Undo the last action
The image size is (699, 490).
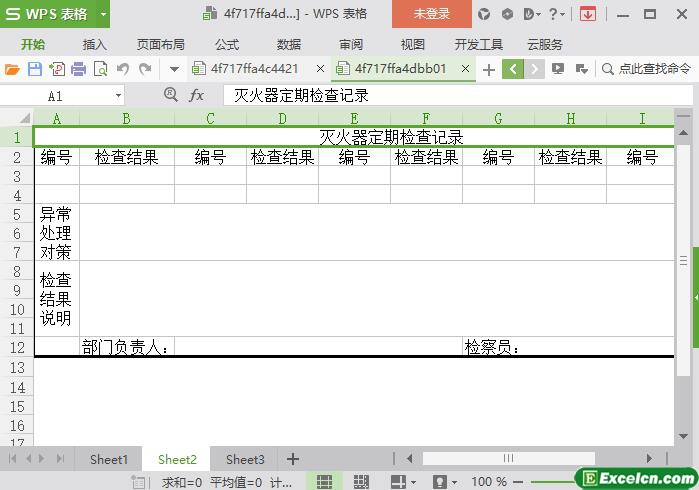pyautogui.click(x=123, y=69)
